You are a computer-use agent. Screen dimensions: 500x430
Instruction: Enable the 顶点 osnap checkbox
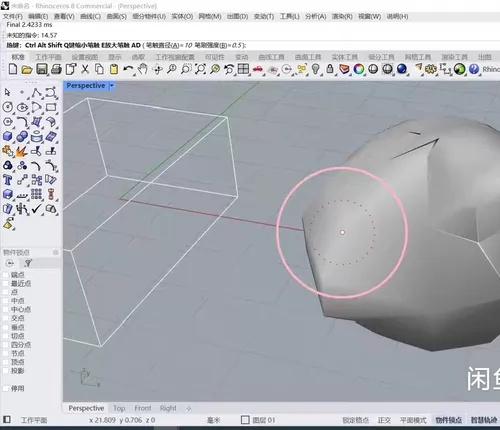pyautogui.click(x=6, y=362)
